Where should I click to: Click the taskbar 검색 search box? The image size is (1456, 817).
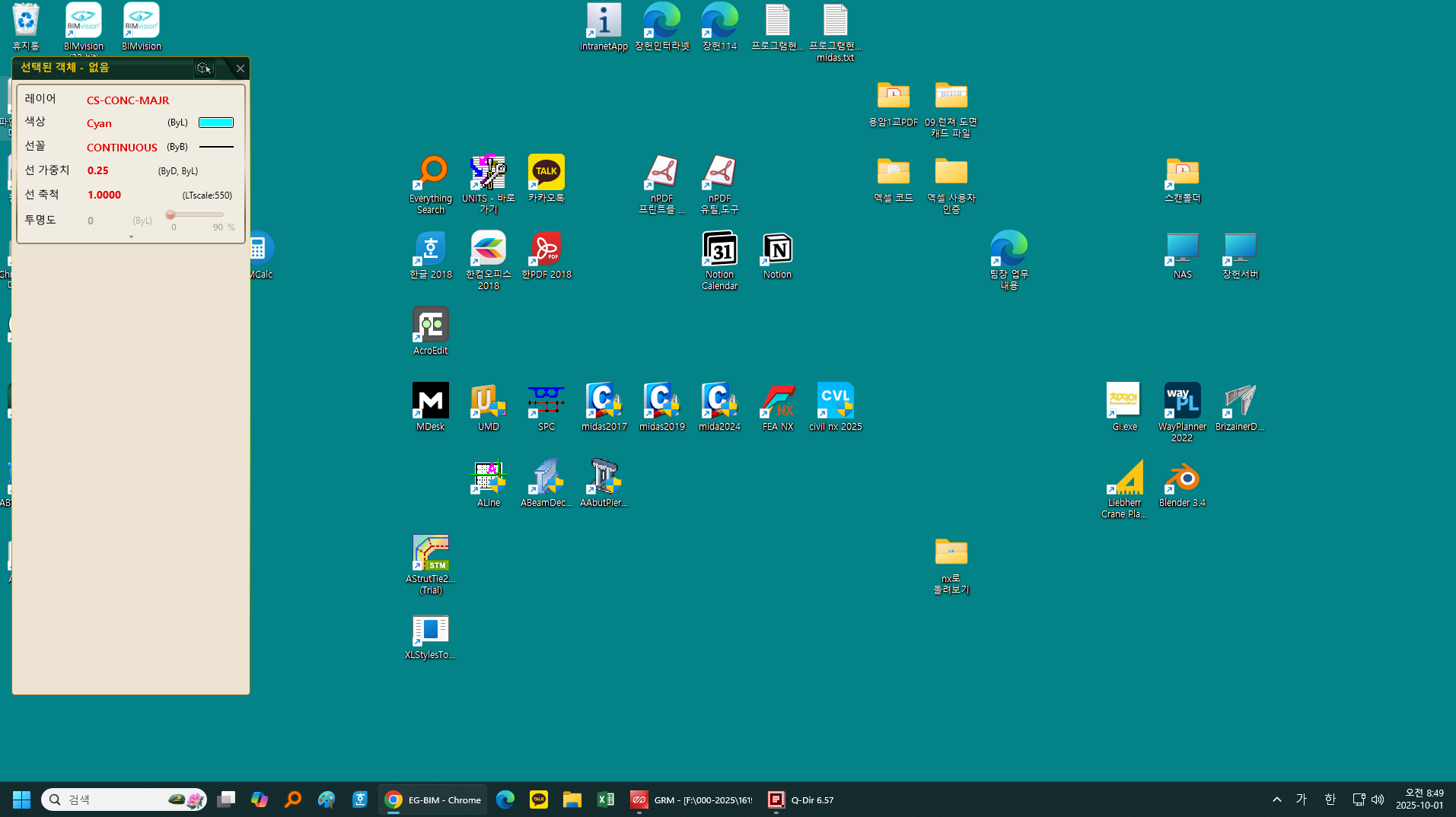(123, 800)
